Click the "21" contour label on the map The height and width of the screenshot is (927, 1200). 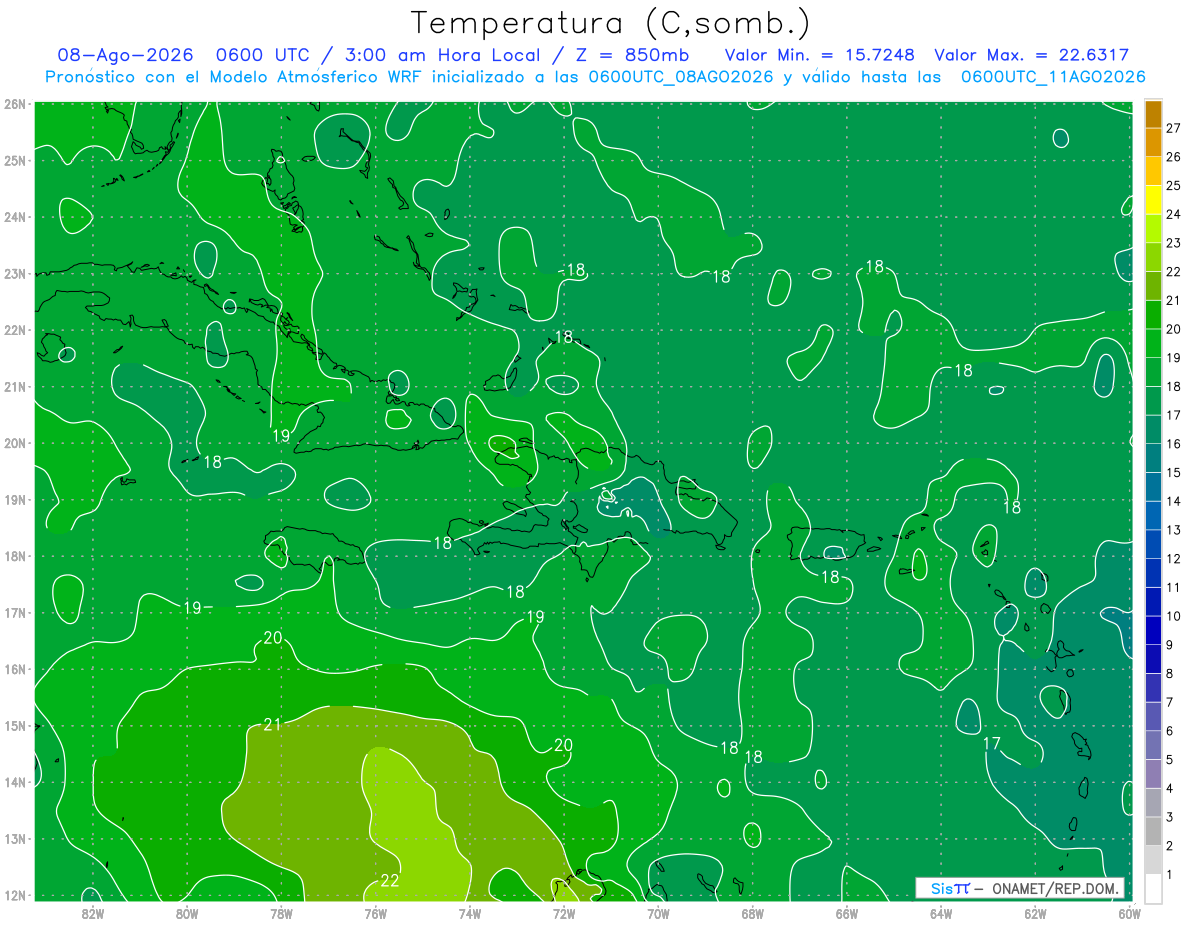click(272, 725)
